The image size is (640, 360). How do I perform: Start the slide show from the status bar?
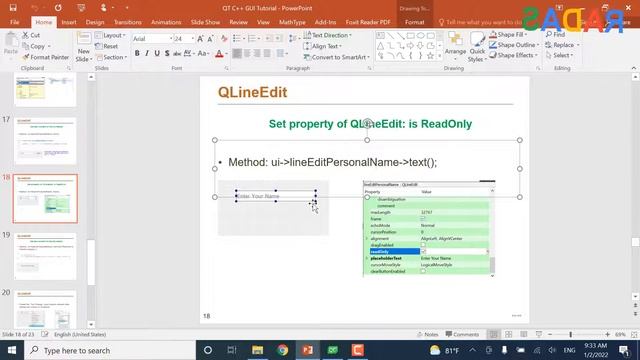point(539,334)
